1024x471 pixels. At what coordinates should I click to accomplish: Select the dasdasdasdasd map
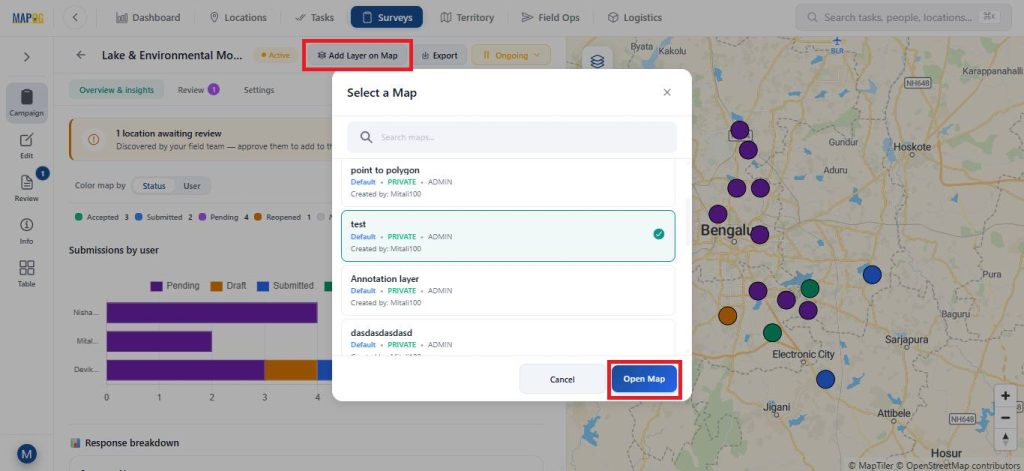[x=508, y=338]
